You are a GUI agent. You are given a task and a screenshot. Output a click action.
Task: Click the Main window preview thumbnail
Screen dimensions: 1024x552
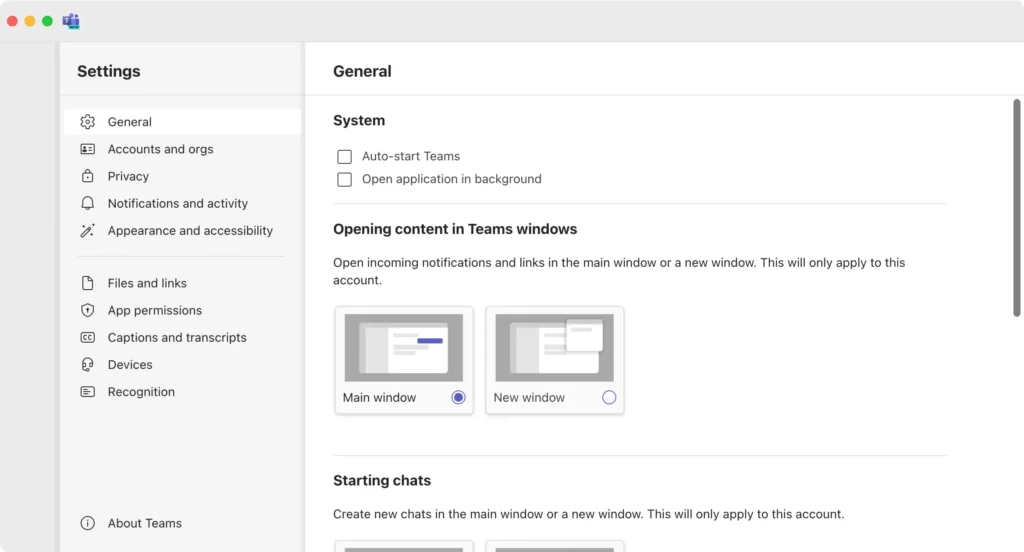tap(404, 348)
